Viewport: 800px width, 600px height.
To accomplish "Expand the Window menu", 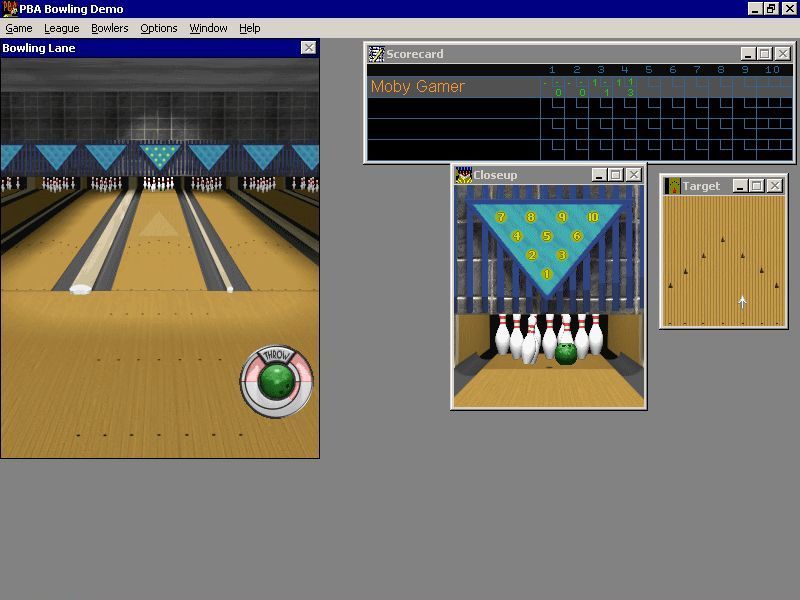I will click(208, 28).
